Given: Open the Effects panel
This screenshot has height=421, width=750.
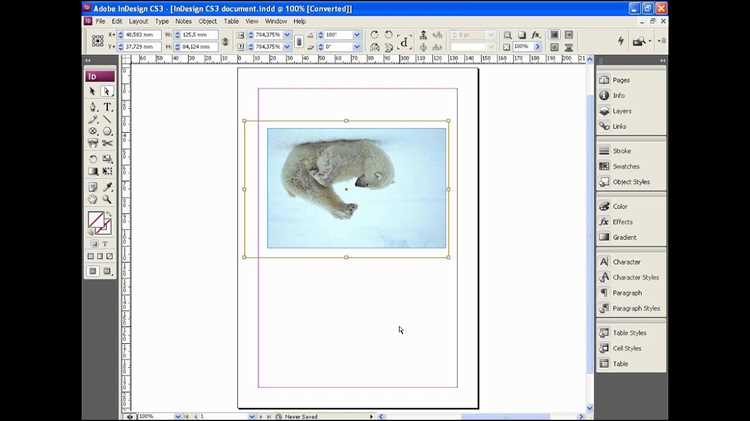Looking at the screenshot, I should pos(622,222).
